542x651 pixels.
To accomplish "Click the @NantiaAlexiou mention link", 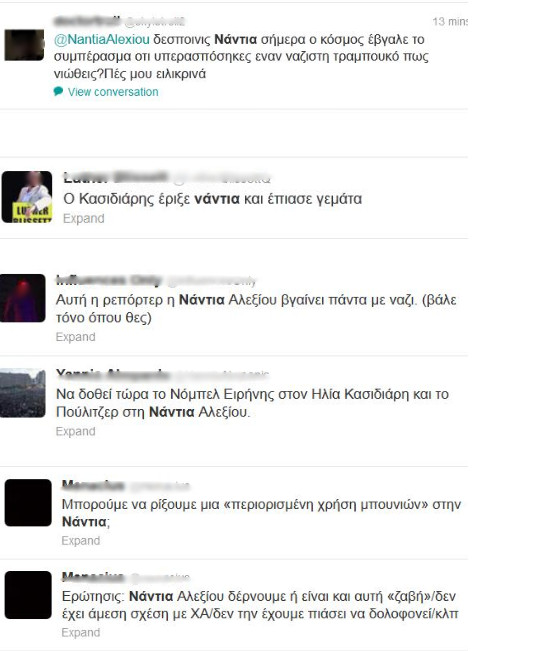I will click(x=102, y=39).
